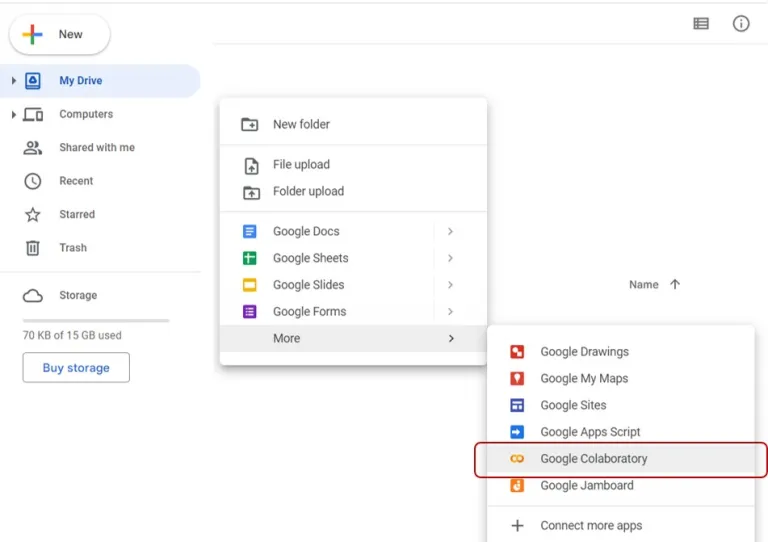Open the Google Forms submenu chevron
The image size is (768, 542).
(450, 311)
